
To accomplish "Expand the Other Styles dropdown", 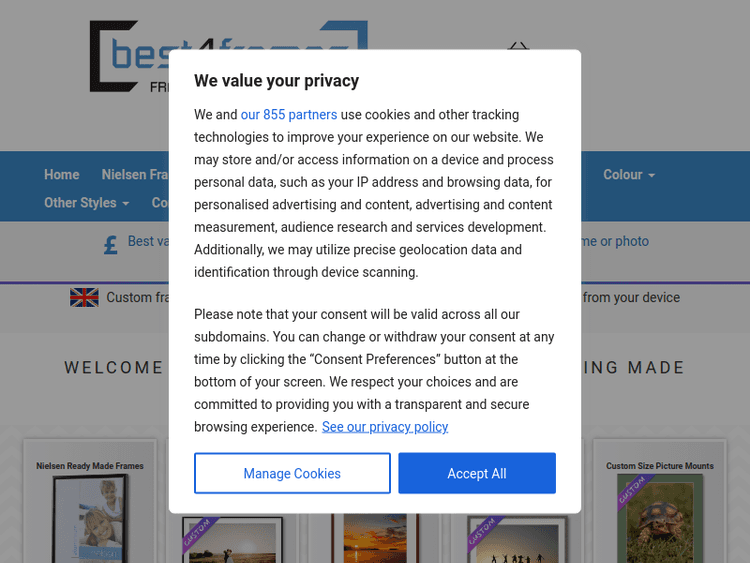I will tap(86, 202).
